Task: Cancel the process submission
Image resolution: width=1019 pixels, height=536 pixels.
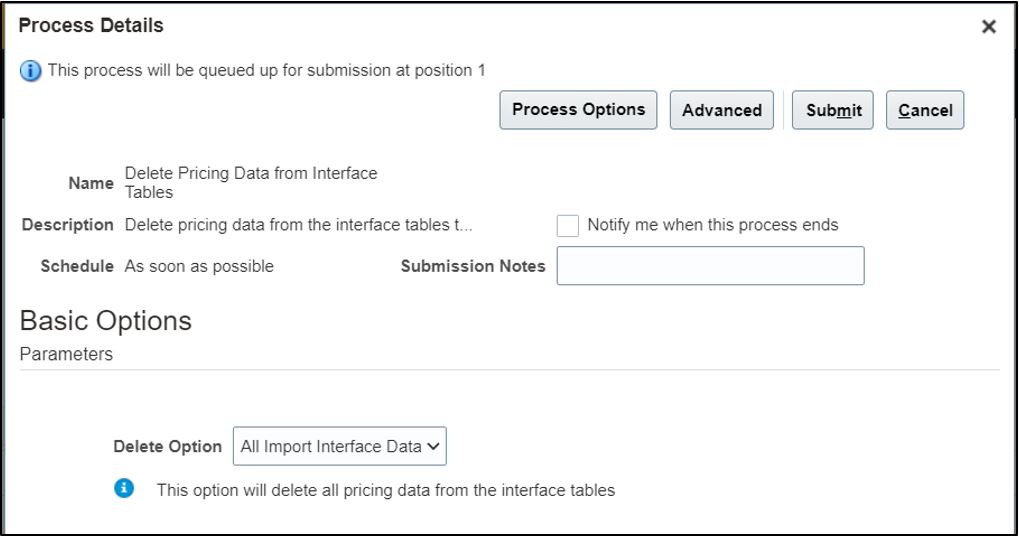Action: (x=925, y=111)
